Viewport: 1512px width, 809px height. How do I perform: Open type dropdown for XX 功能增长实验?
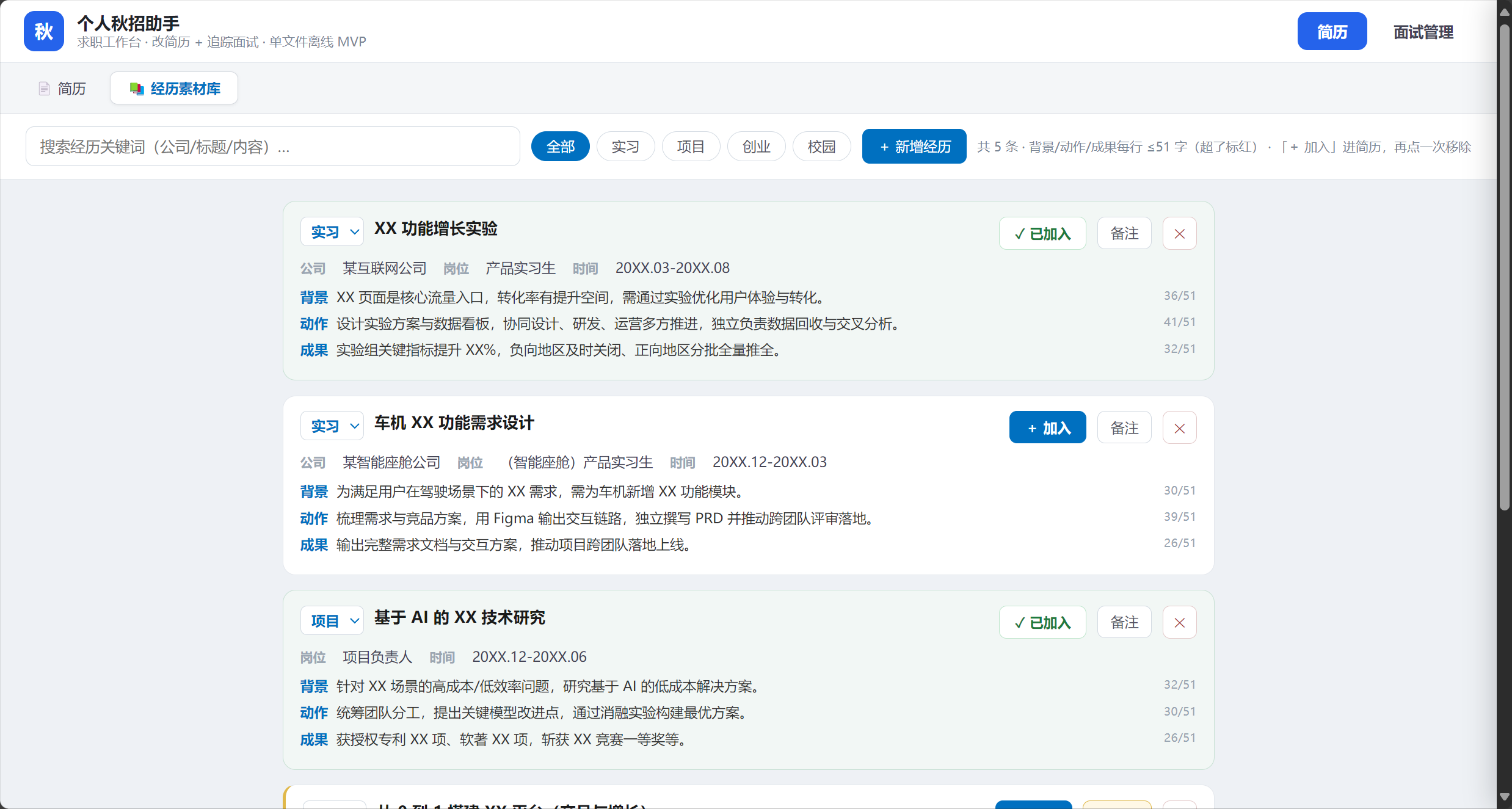coord(332,232)
